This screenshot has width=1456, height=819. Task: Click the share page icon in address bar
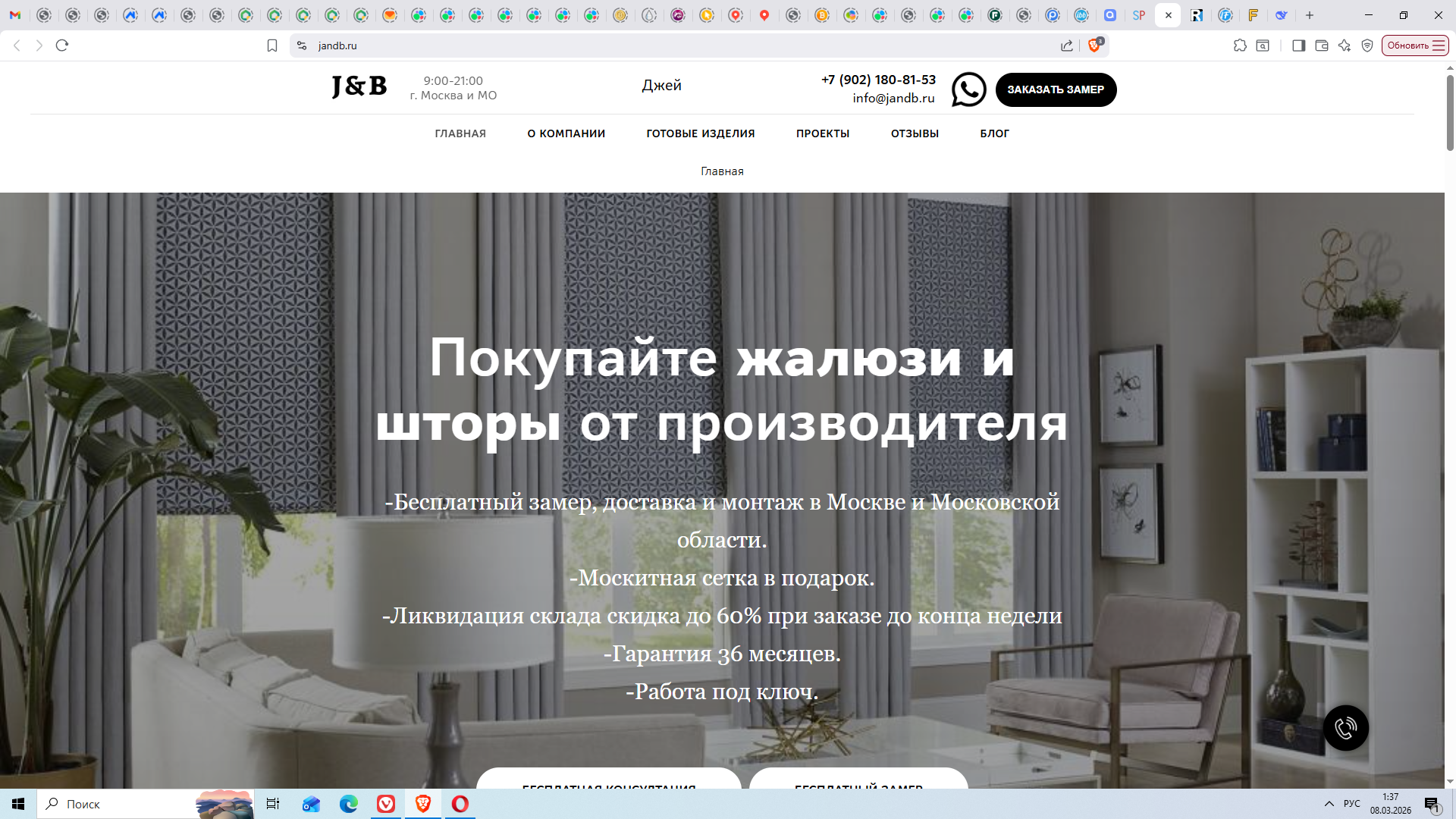point(1067,45)
